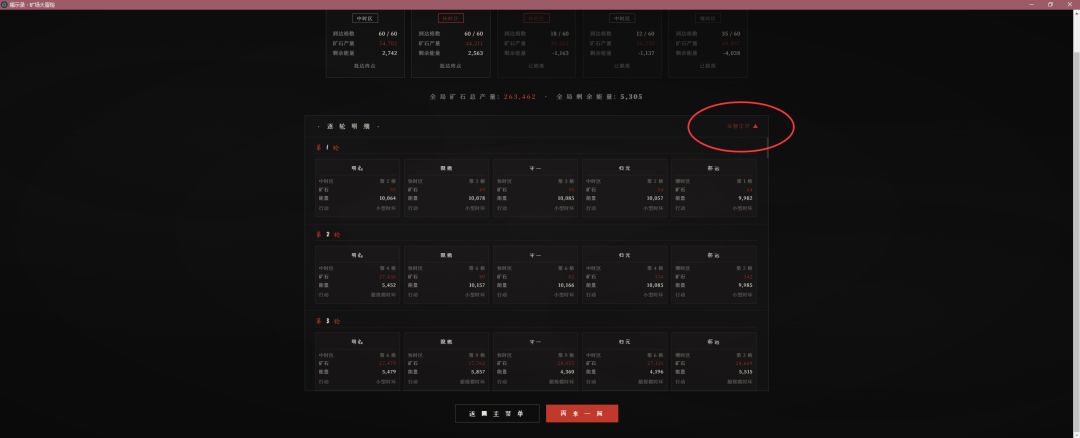1080x438 pixels.
Task: Select negative energy value -4,028
Action: tap(729, 52)
